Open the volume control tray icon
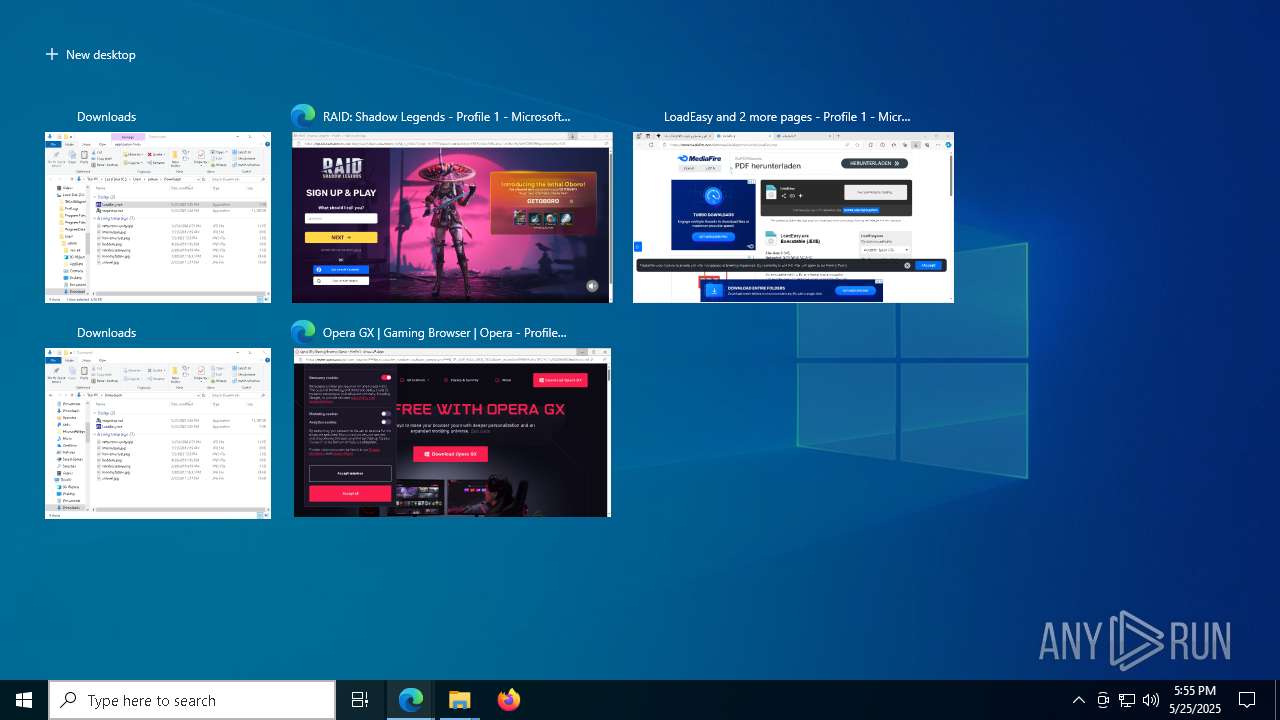 1151,700
